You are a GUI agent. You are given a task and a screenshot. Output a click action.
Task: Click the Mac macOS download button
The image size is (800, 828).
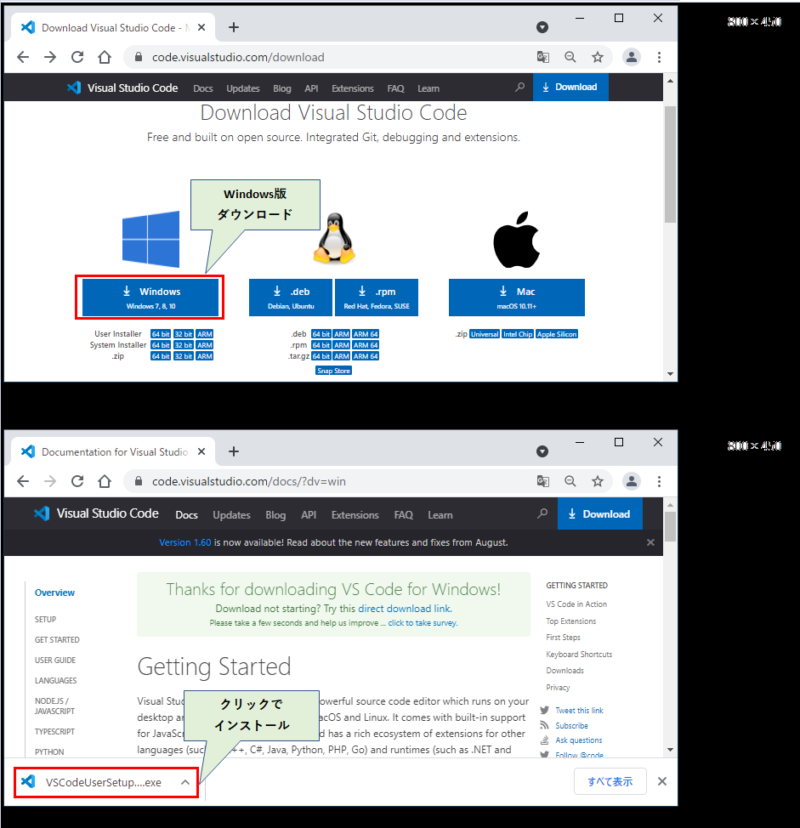[516, 297]
